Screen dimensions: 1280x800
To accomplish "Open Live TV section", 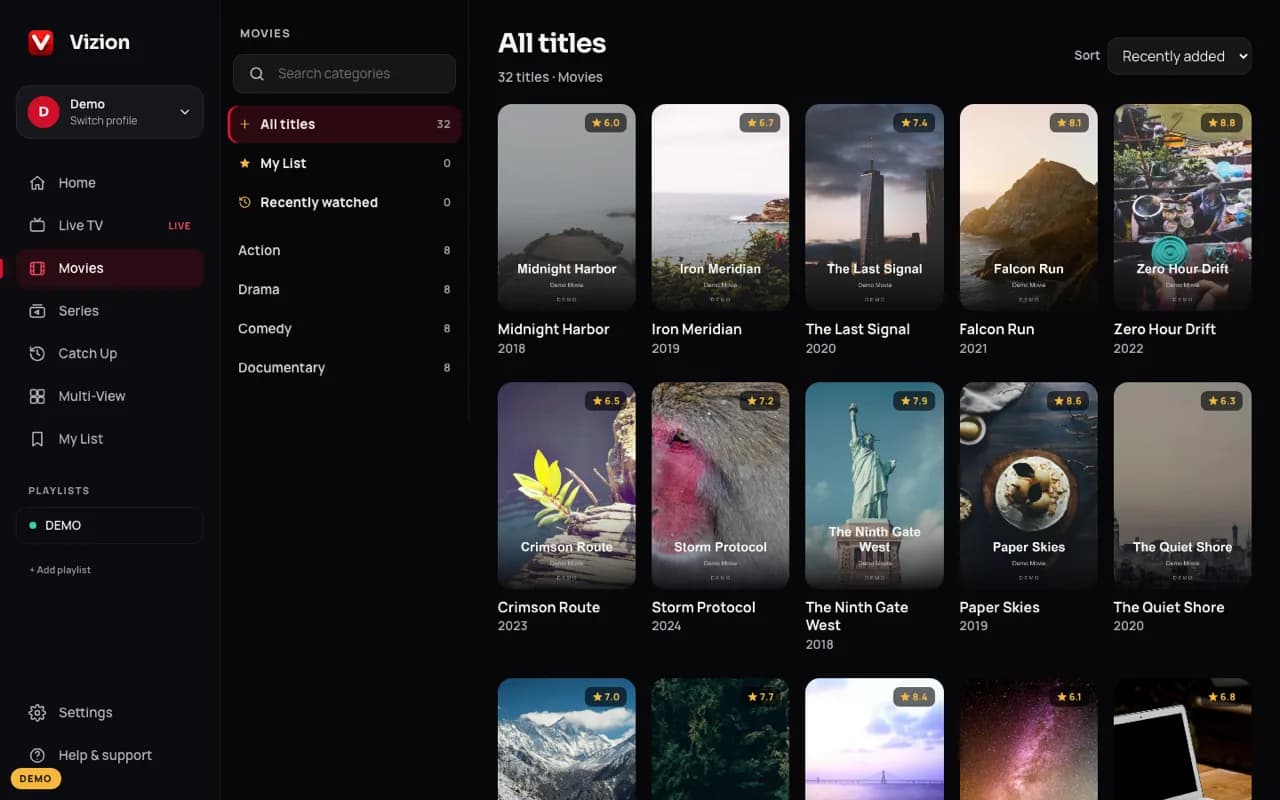I will (110, 225).
